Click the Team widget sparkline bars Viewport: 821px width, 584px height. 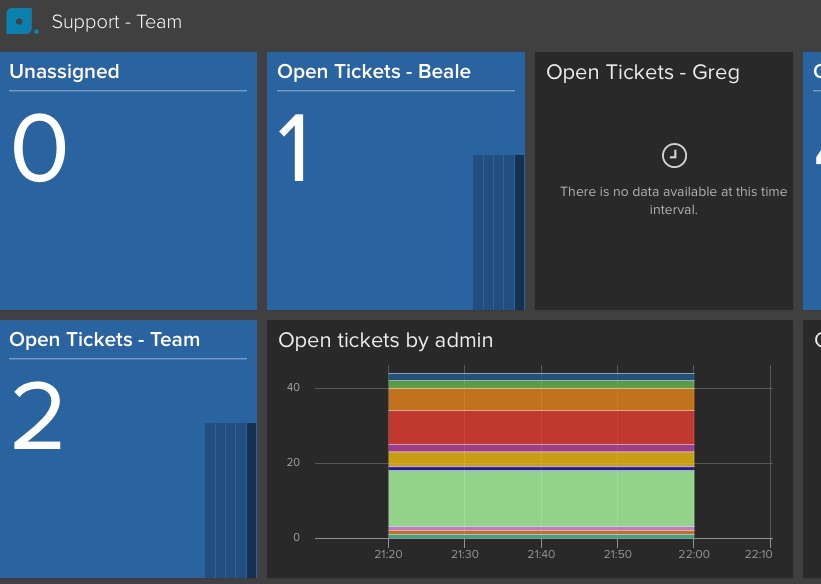[230, 500]
